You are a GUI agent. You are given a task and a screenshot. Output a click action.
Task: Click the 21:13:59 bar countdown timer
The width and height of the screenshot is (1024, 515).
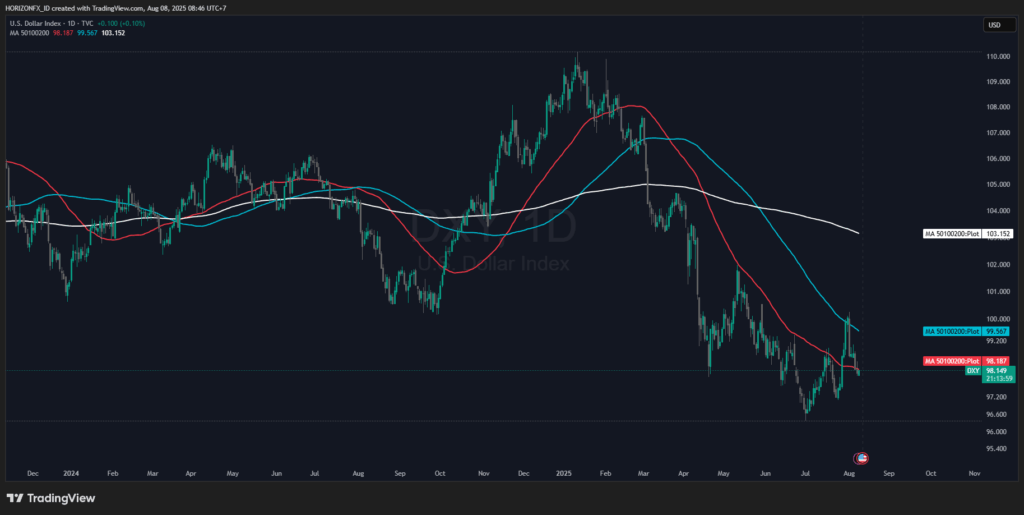point(997,379)
